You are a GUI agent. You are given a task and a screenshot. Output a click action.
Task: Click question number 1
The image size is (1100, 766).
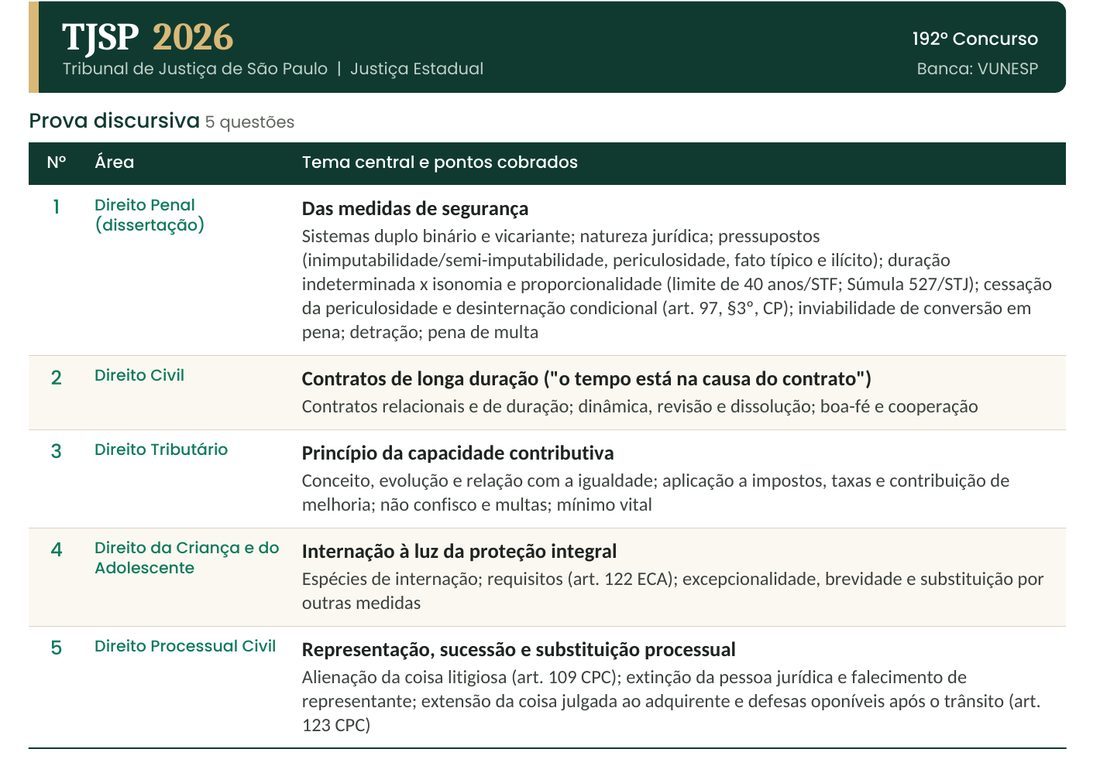56,207
